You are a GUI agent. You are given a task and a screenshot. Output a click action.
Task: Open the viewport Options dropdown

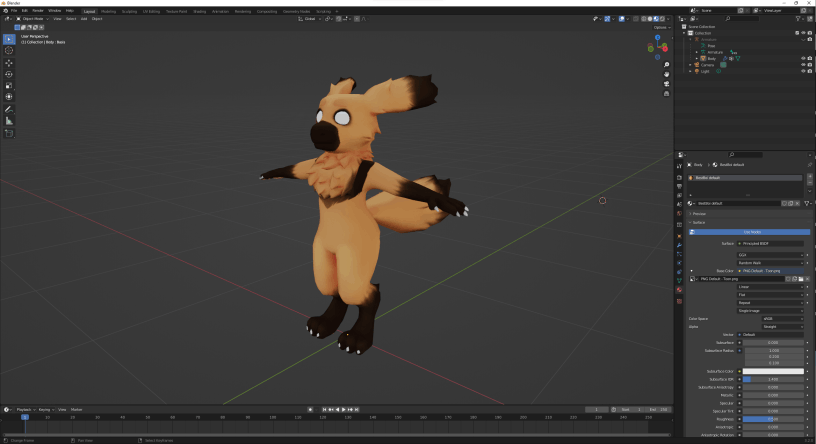661,27
